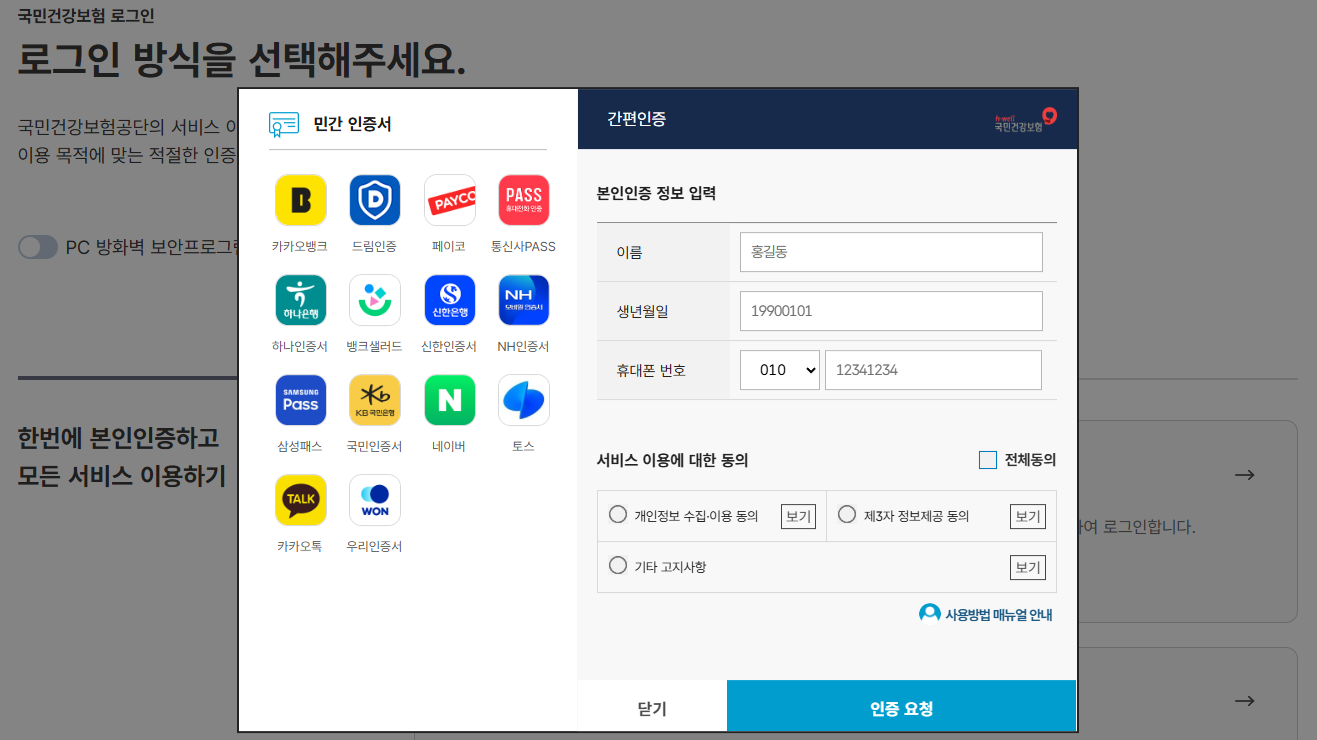Click the 이름 input field

[891, 252]
